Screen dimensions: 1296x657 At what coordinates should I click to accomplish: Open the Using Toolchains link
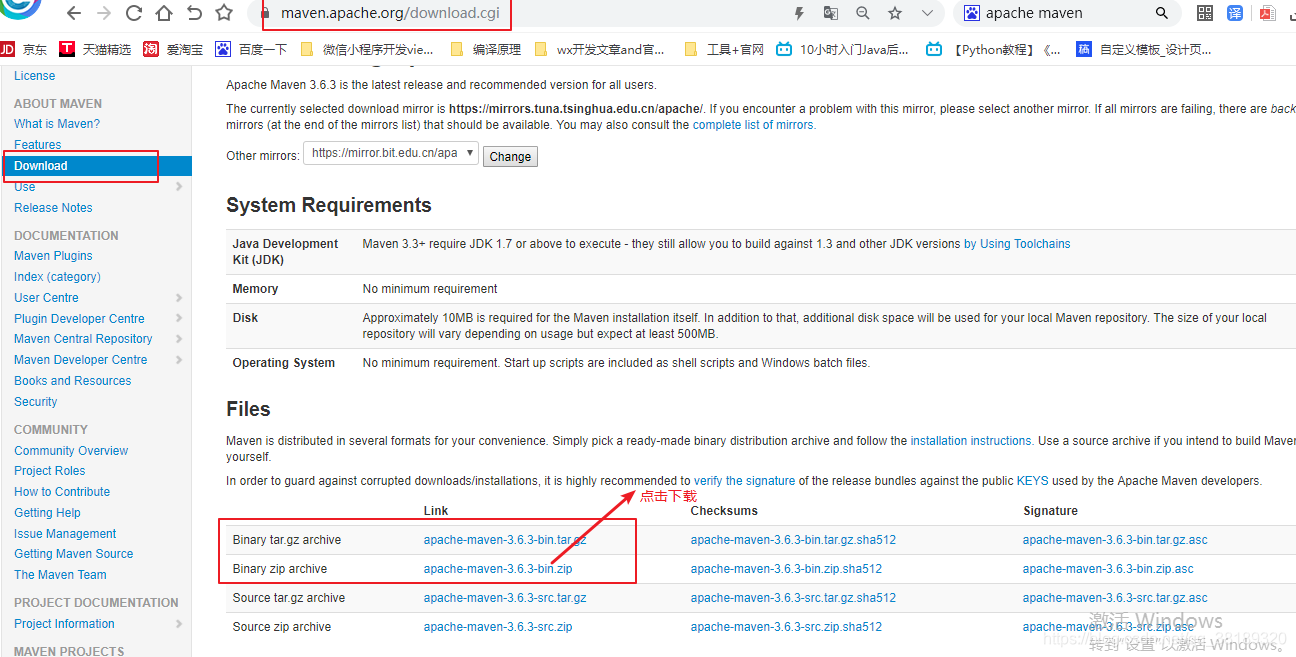(1017, 244)
